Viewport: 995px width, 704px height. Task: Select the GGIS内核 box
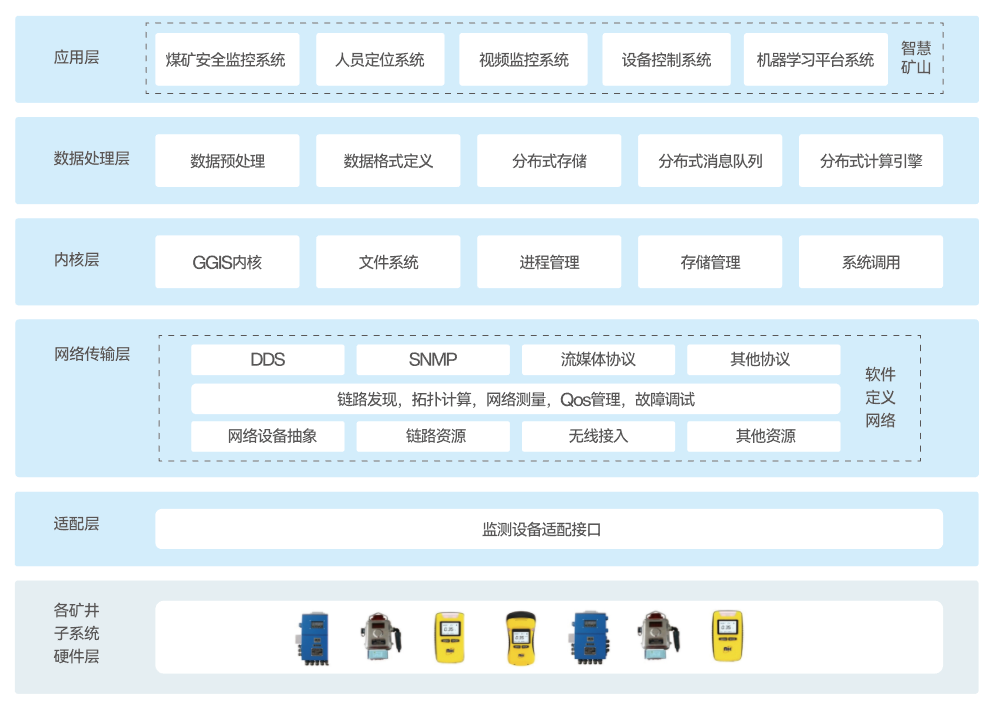point(227,262)
